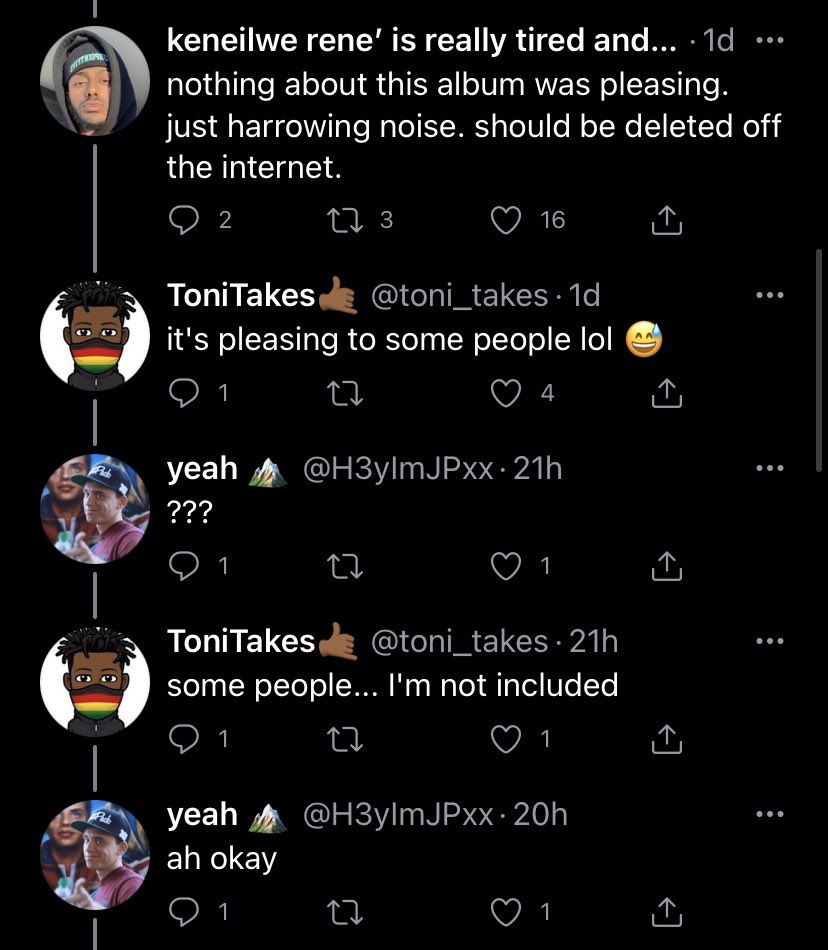Click the vertical scrollbar on the right edge

click(x=819, y=330)
